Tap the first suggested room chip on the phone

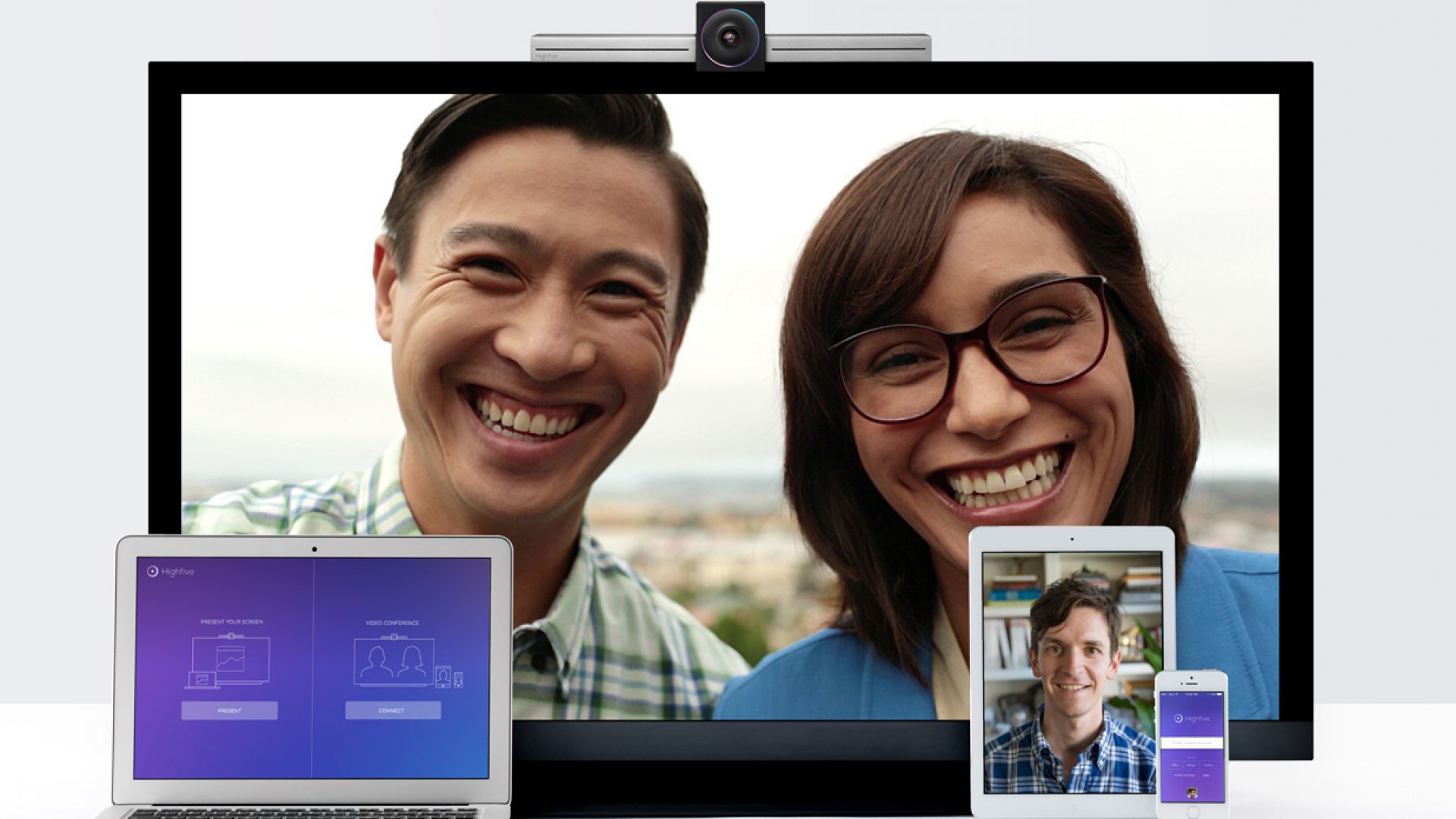click(1176, 765)
